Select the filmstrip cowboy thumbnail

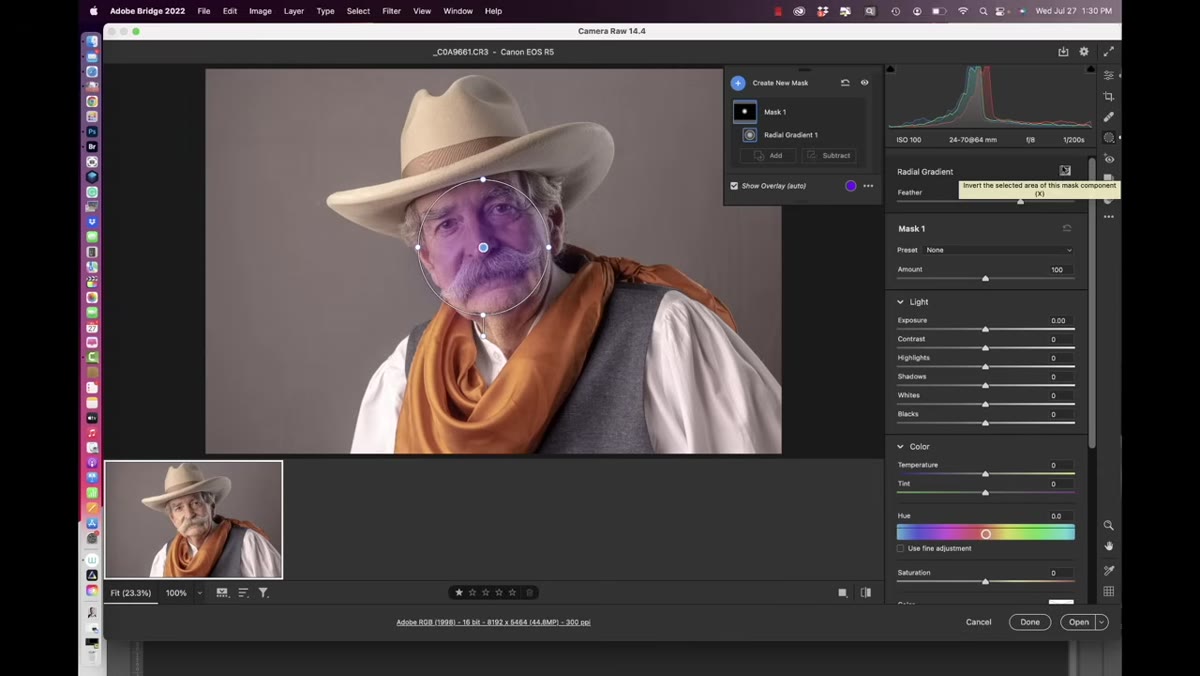194,519
